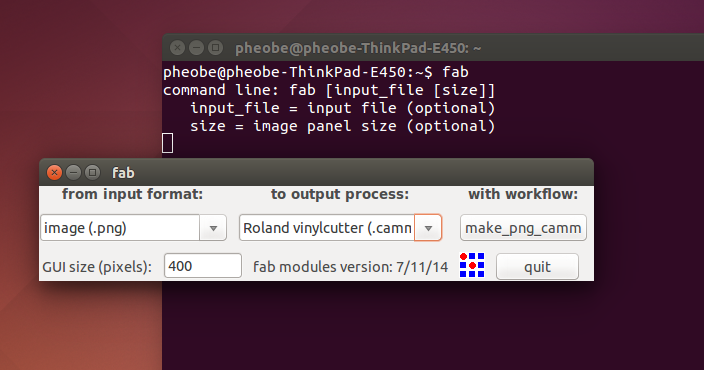Maximize the terminal window
This screenshot has height=370, width=704.
click(216, 48)
